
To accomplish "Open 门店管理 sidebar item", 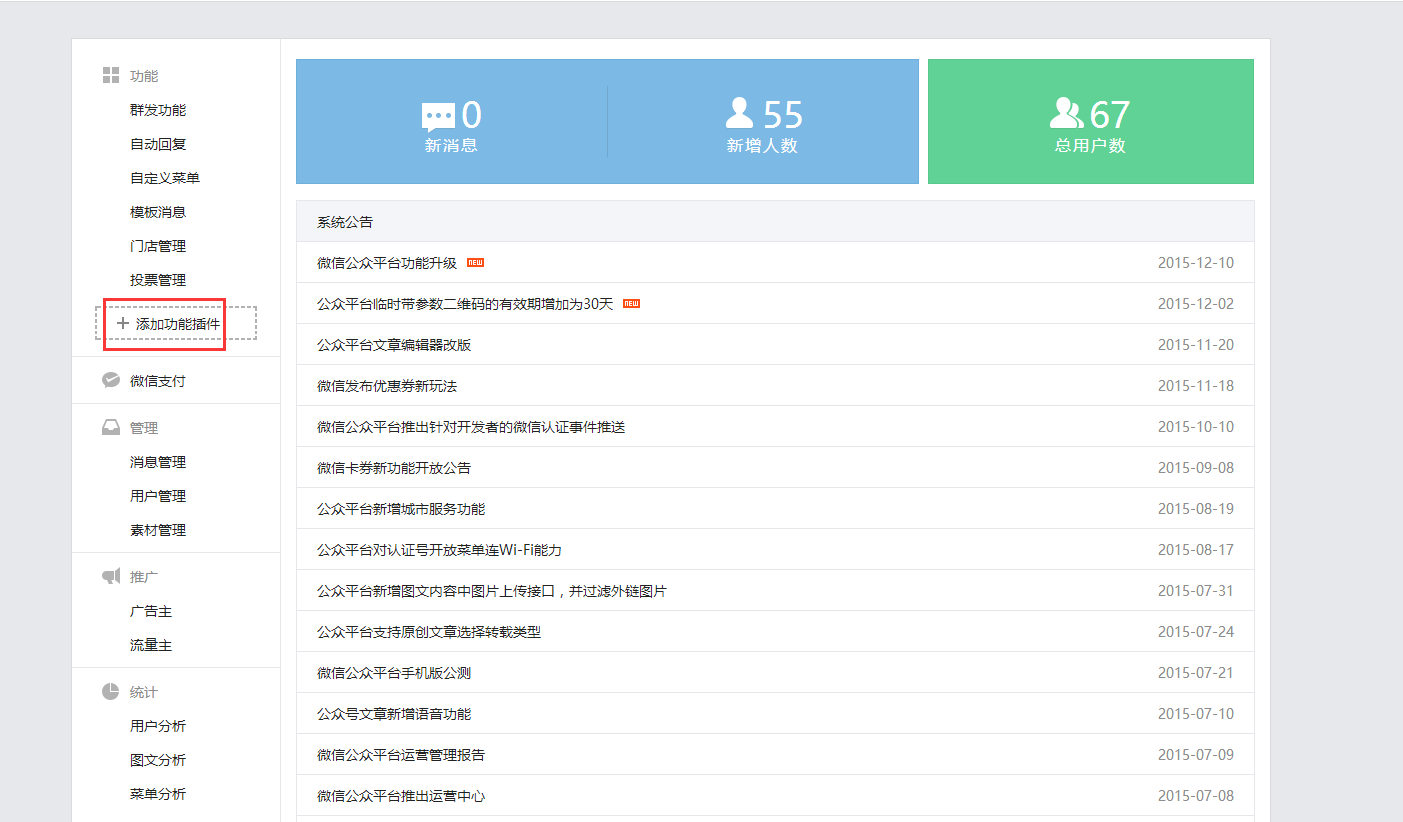I will coord(158,246).
